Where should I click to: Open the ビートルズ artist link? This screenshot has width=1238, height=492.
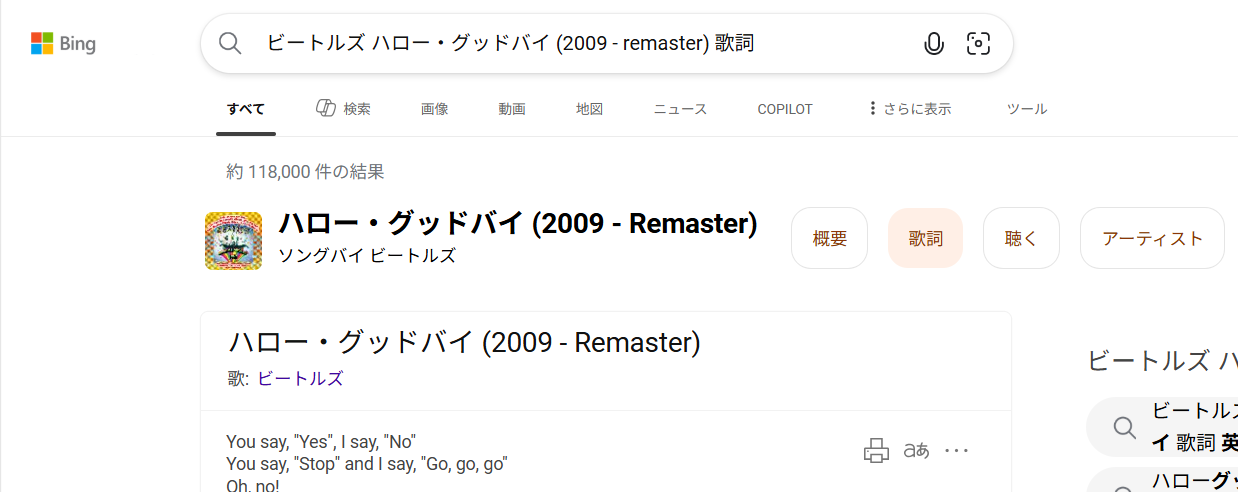click(300, 378)
